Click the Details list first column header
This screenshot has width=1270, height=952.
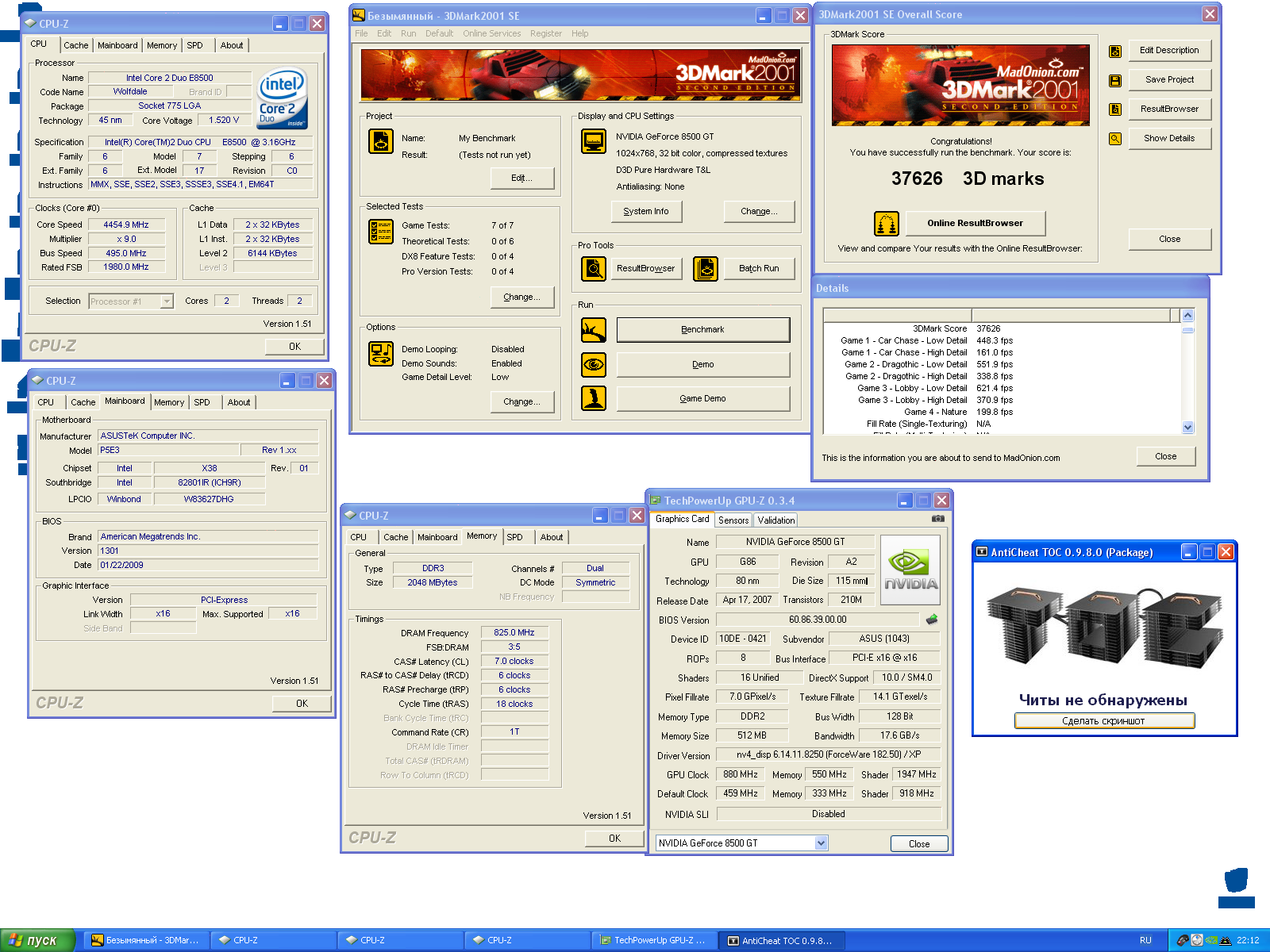coord(898,316)
